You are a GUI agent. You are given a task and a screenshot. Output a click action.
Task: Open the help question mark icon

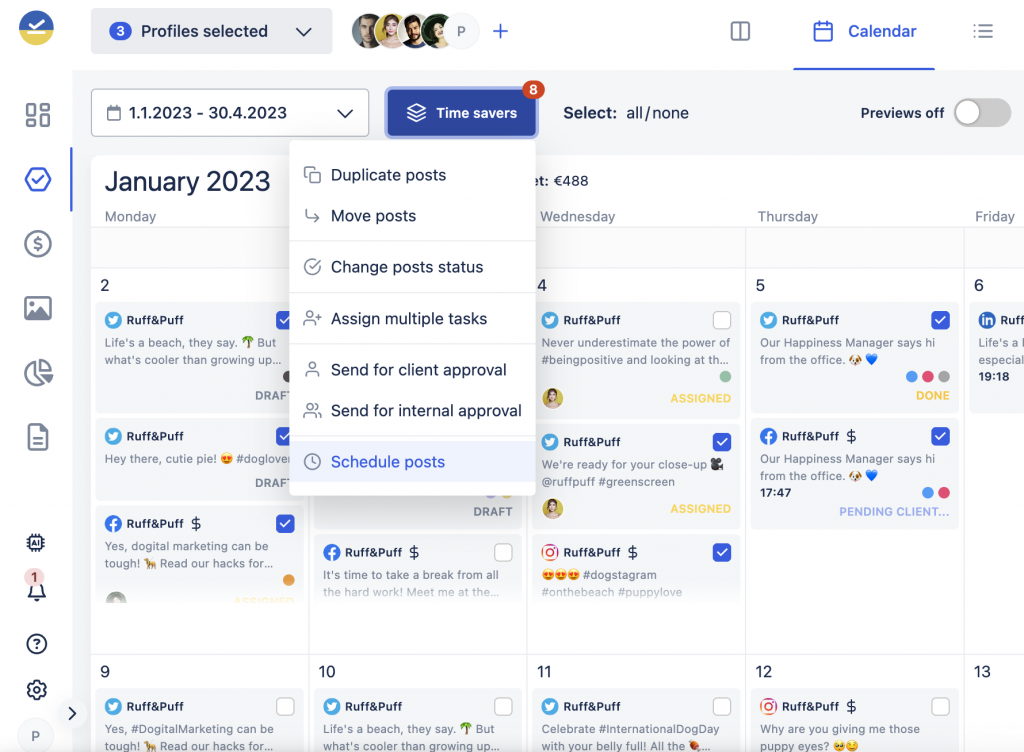click(x=37, y=644)
